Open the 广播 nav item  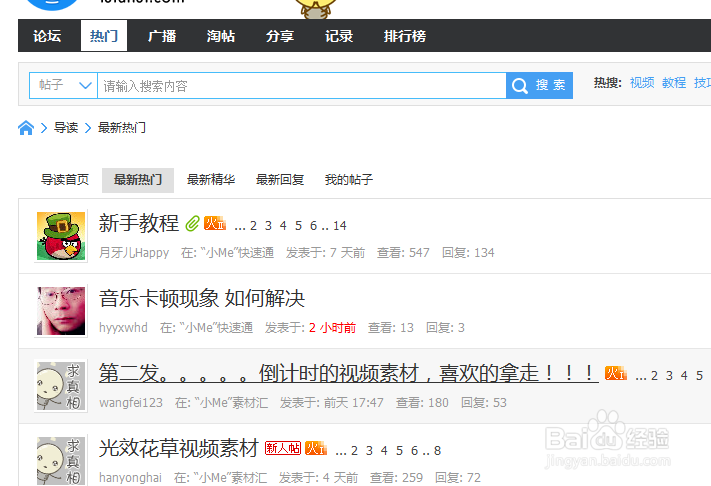pyautogui.click(x=162, y=36)
